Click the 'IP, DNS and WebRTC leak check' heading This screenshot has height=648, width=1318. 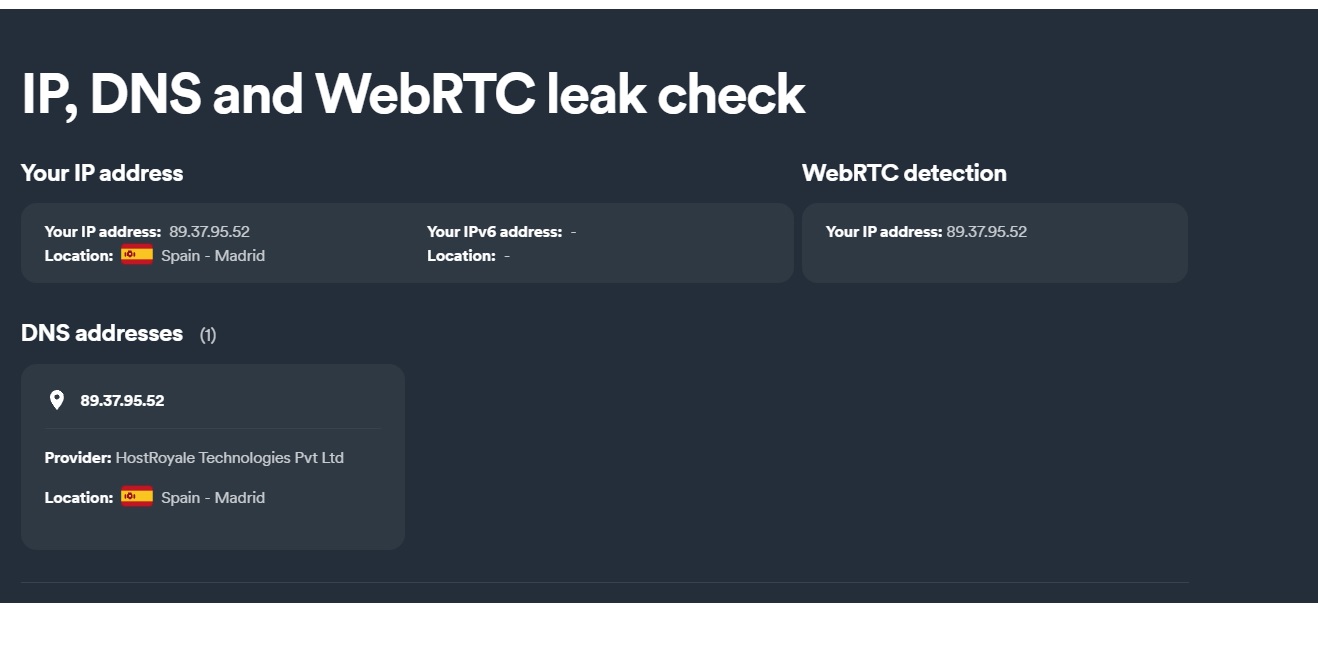413,95
